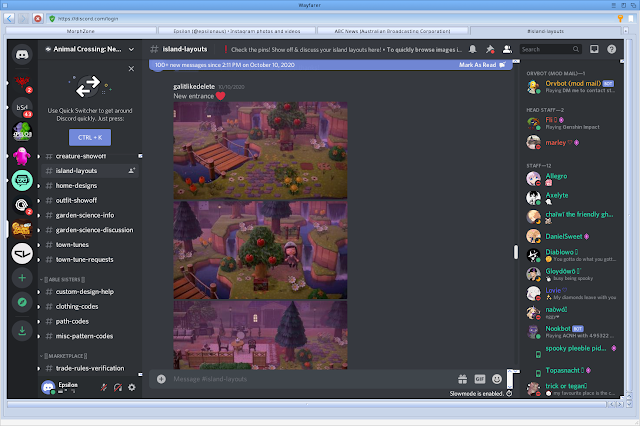Open the garden-science-info channel
Viewport: 640px width, 426px height.
pyautogui.click(x=90, y=215)
